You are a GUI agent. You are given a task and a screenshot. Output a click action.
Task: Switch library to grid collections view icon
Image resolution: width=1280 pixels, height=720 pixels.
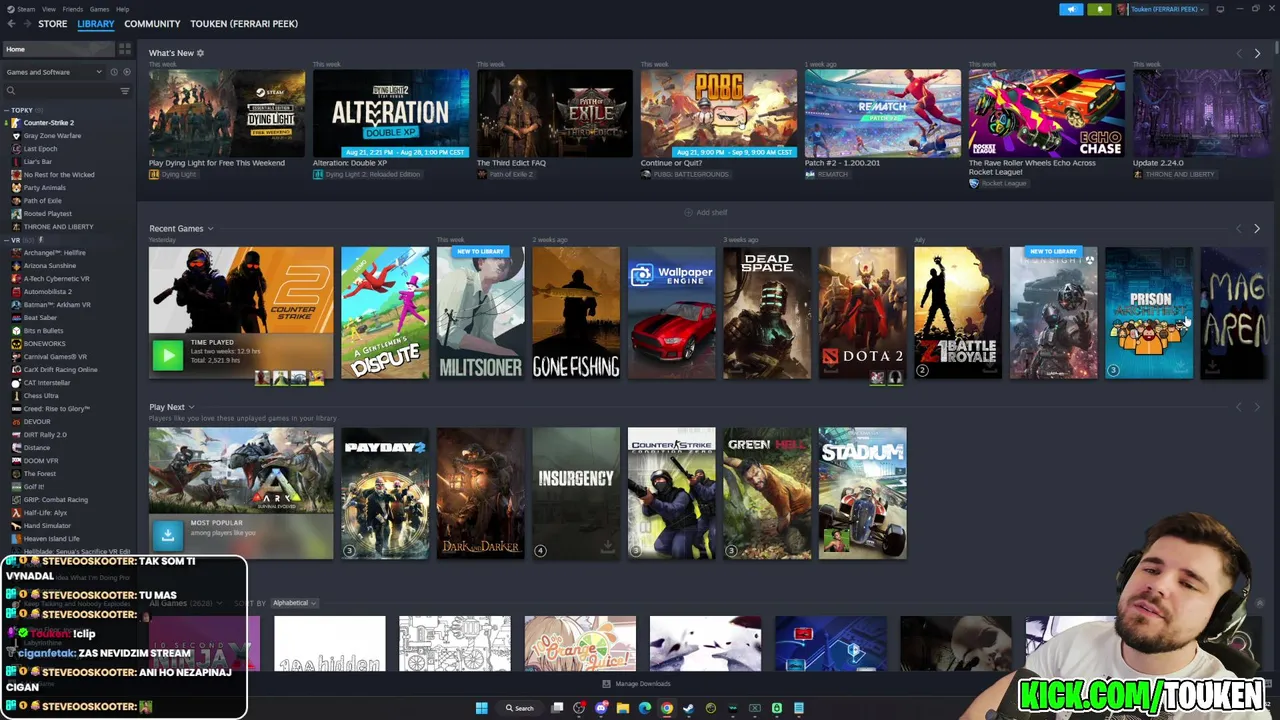pos(125,49)
